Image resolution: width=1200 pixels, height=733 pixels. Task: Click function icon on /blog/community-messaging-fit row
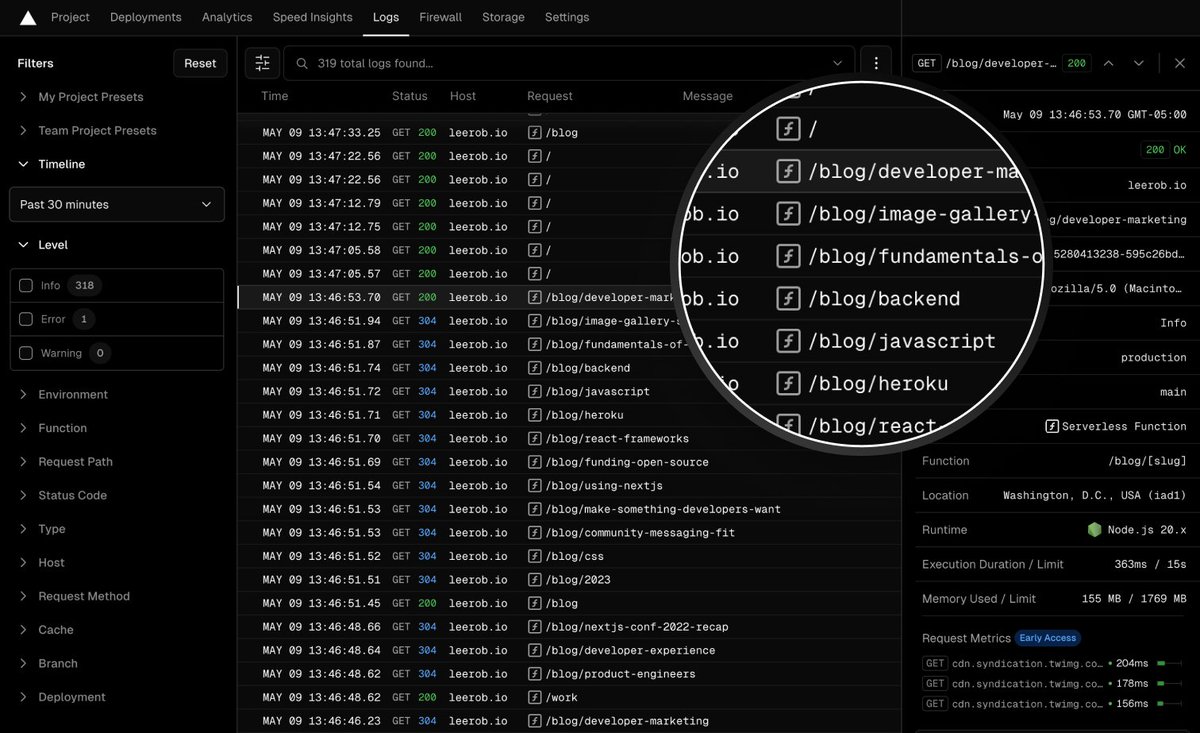pyautogui.click(x=534, y=532)
